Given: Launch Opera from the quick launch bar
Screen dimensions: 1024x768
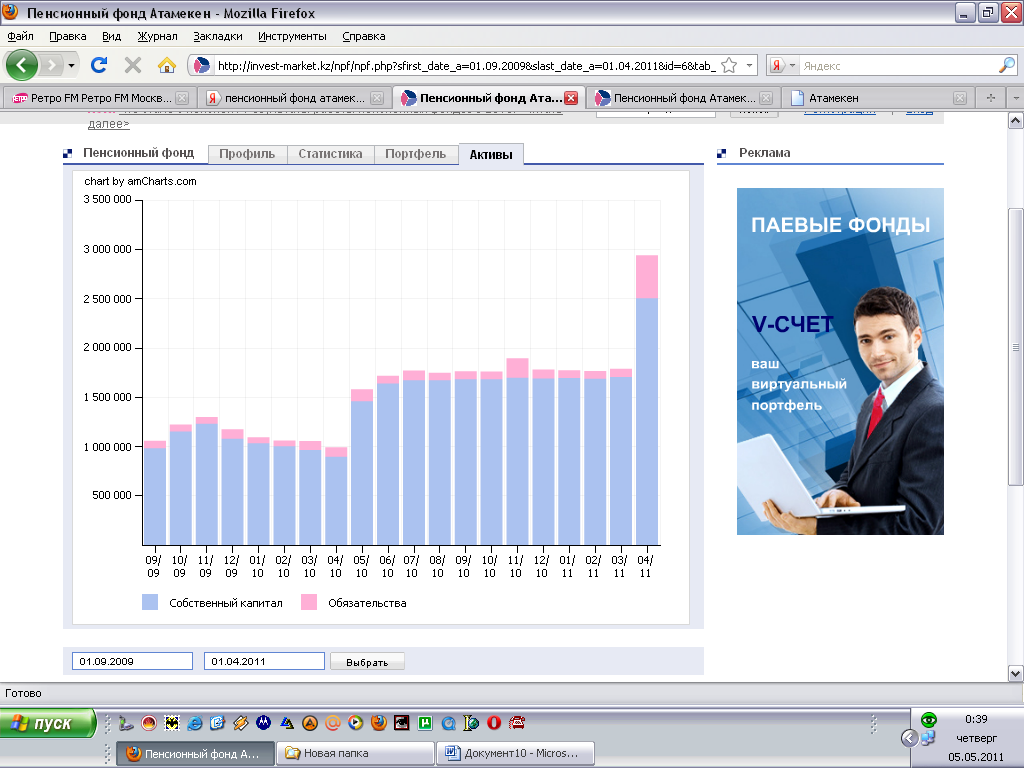Looking at the screenshot, I should (493, 722).
